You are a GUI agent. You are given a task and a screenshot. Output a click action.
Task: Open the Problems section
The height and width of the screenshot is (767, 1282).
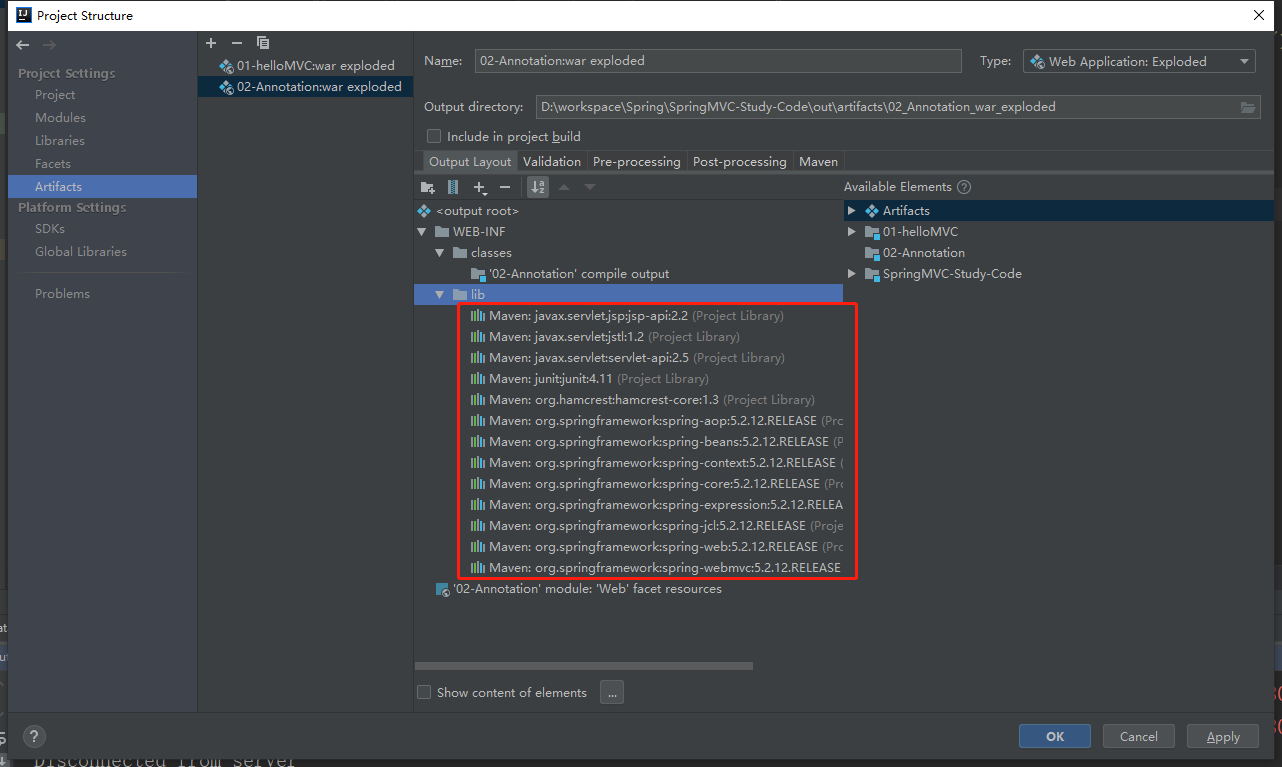(x=62, y=294)
